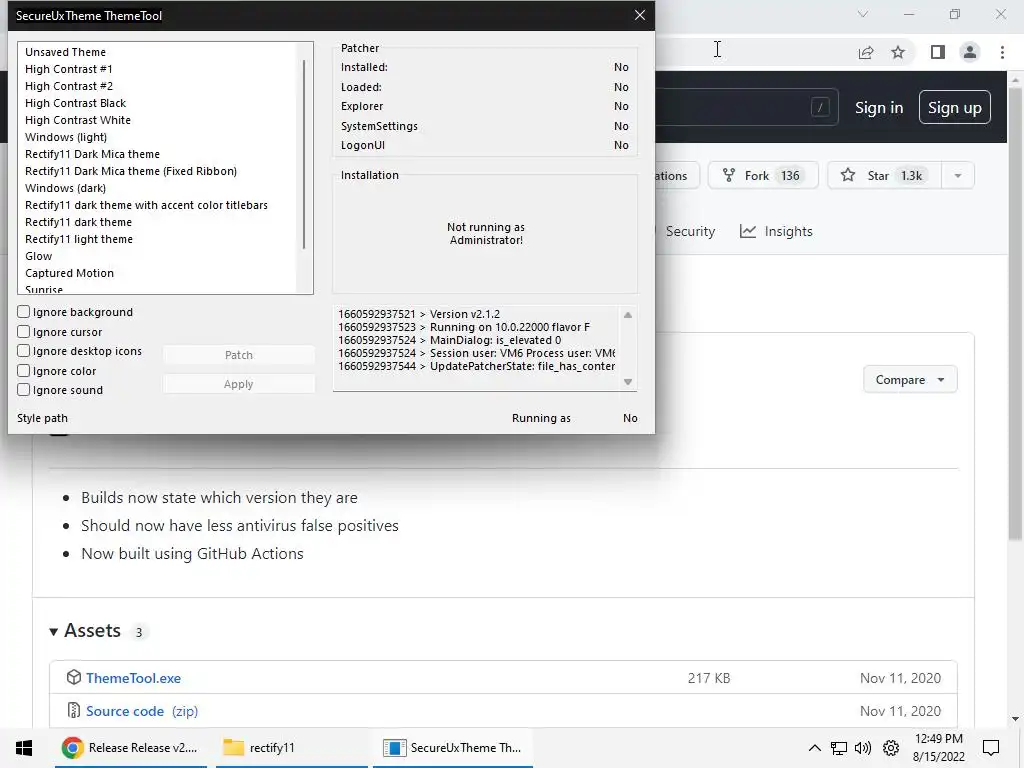Click the GitHub slash search shortcut icon

coord(820,107)
